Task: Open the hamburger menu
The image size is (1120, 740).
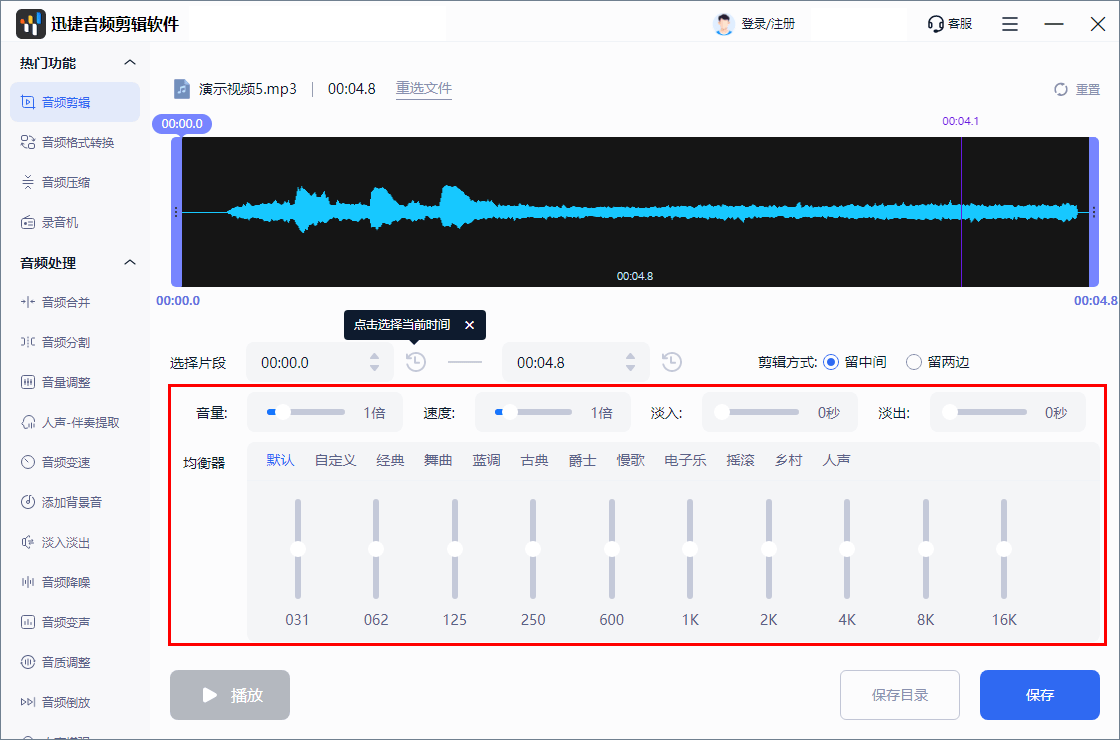Action: tap(1010, 24)
